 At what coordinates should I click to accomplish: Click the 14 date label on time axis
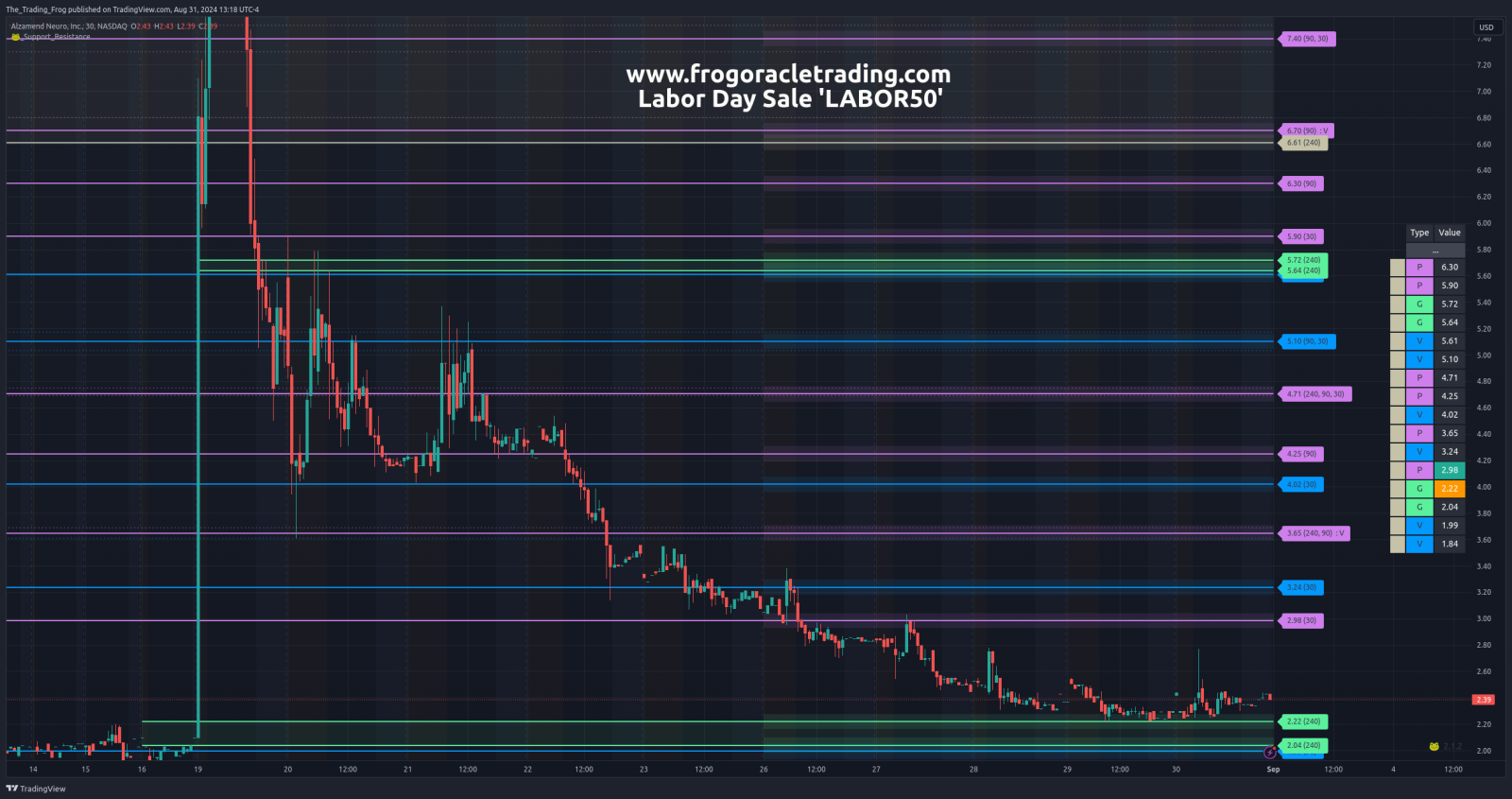(x=33, y=770)
